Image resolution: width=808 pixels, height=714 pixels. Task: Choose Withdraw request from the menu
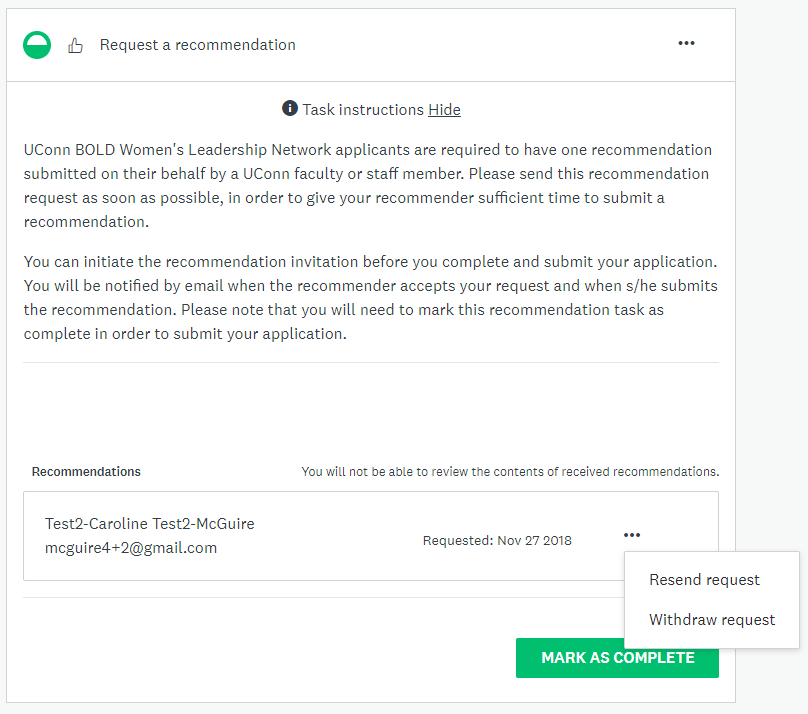click(x=712, y=620)
